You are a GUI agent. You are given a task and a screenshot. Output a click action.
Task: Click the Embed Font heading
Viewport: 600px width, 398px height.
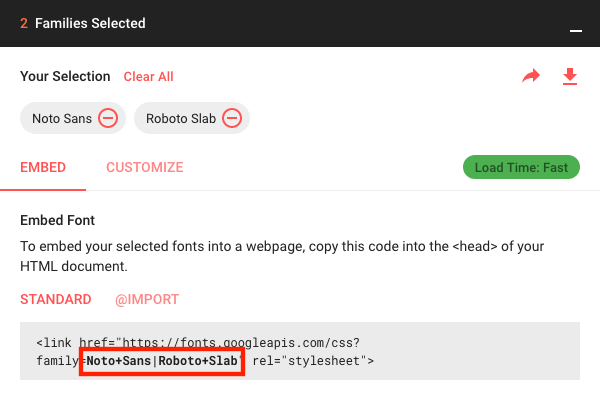[x=57, y=220]
